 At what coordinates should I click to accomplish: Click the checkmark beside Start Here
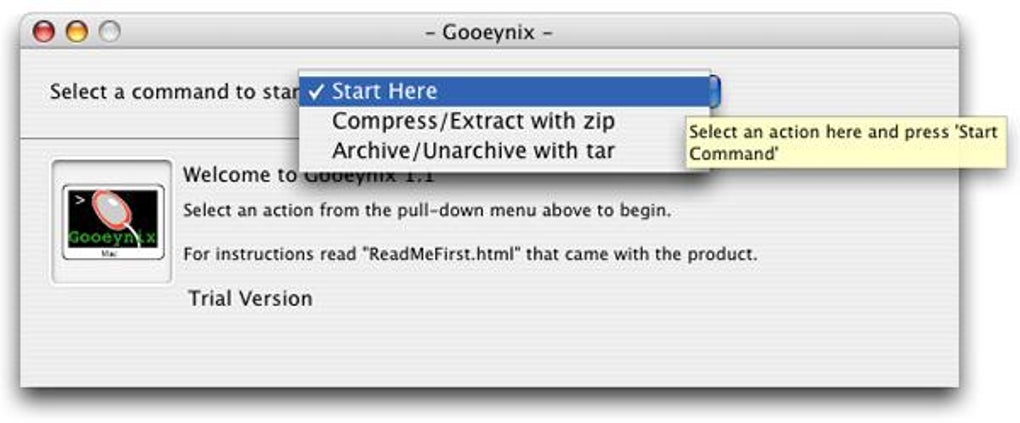(x=316, y=91)
